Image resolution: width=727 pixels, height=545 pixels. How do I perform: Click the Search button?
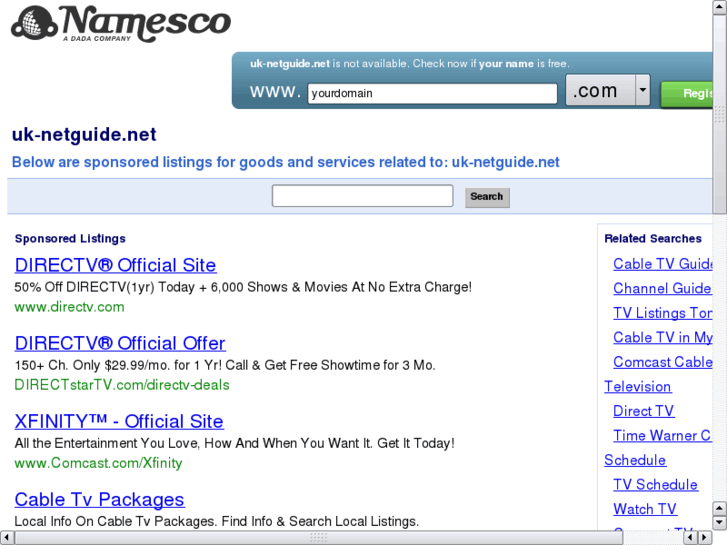coord(487,197)
